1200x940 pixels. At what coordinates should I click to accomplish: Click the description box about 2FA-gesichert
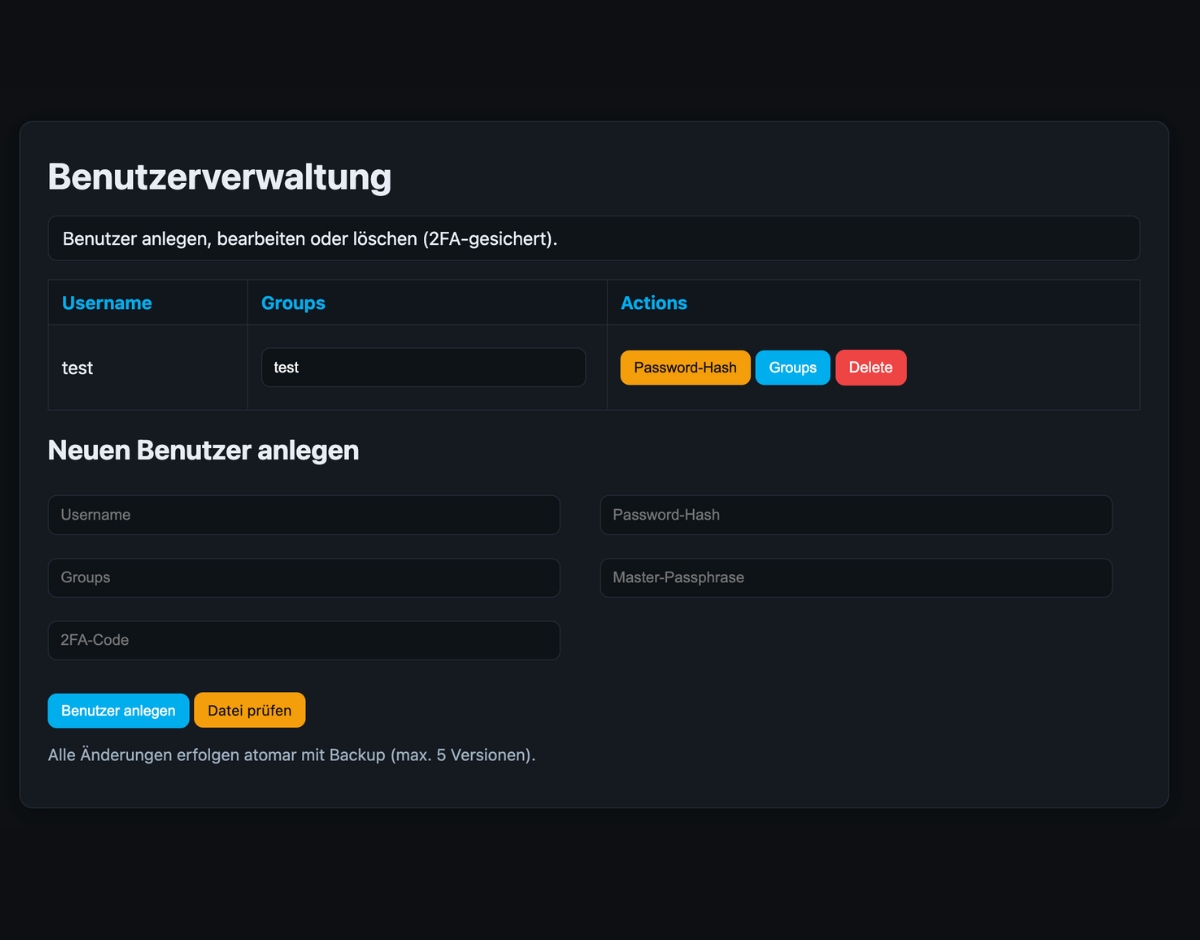coord(593,239)
